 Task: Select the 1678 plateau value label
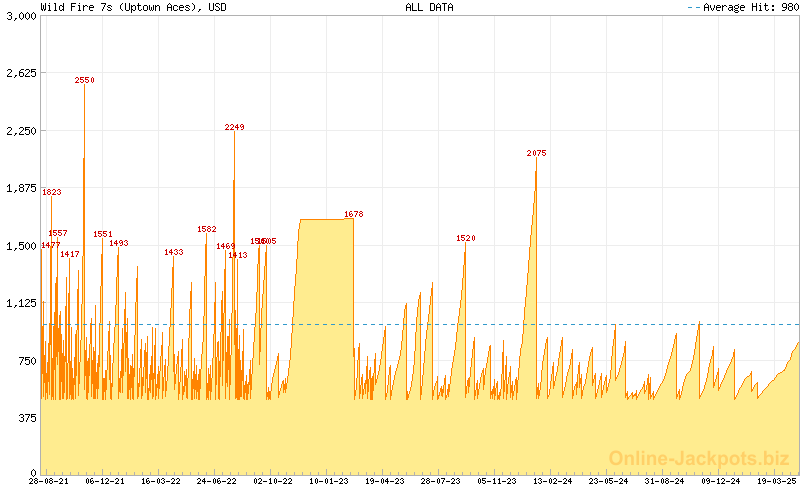coord(353,214)
